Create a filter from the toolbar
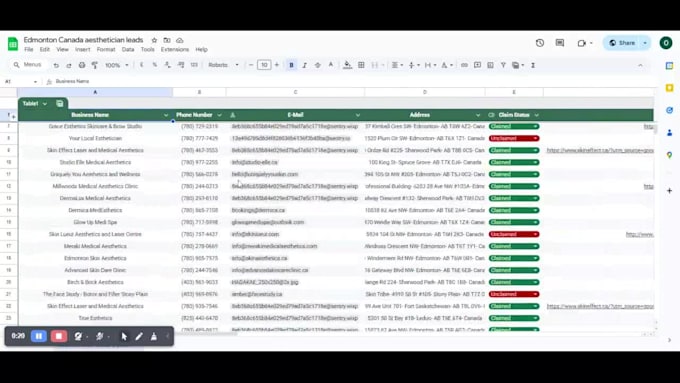The width and height of the screenshot is (680, 383). (x=503, y=65)
